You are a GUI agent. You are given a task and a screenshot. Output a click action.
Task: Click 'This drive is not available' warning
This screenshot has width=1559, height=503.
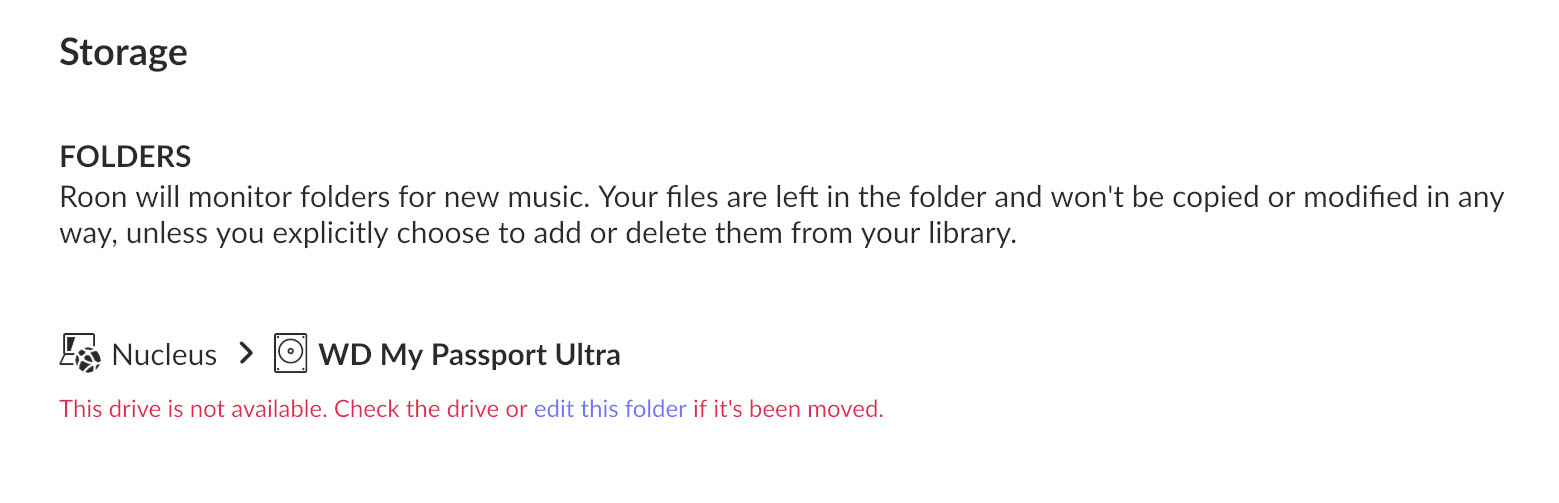pos(194,408)
